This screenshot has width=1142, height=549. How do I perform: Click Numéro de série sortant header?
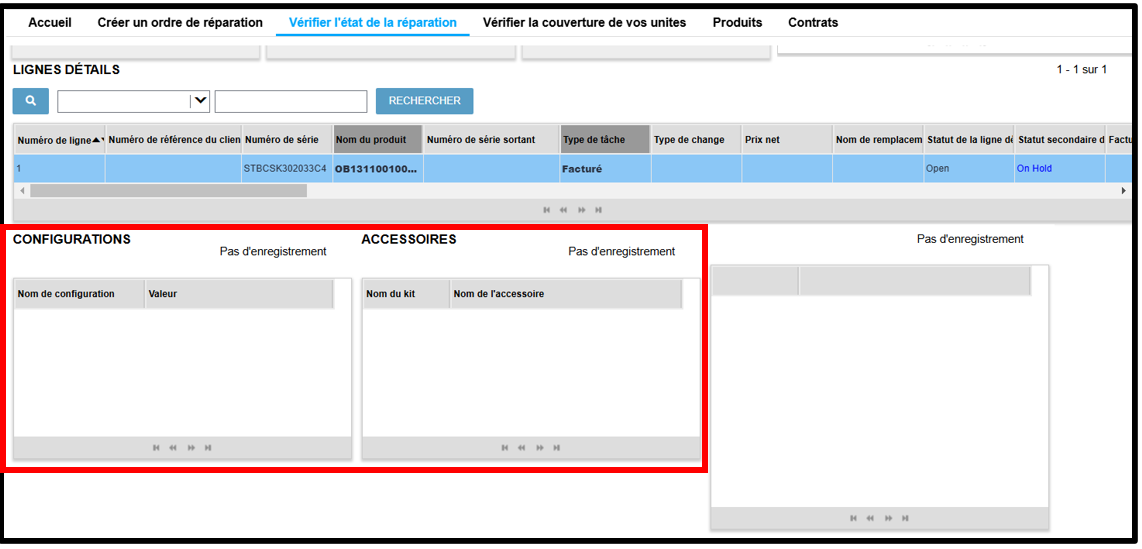tap(491, 140)
